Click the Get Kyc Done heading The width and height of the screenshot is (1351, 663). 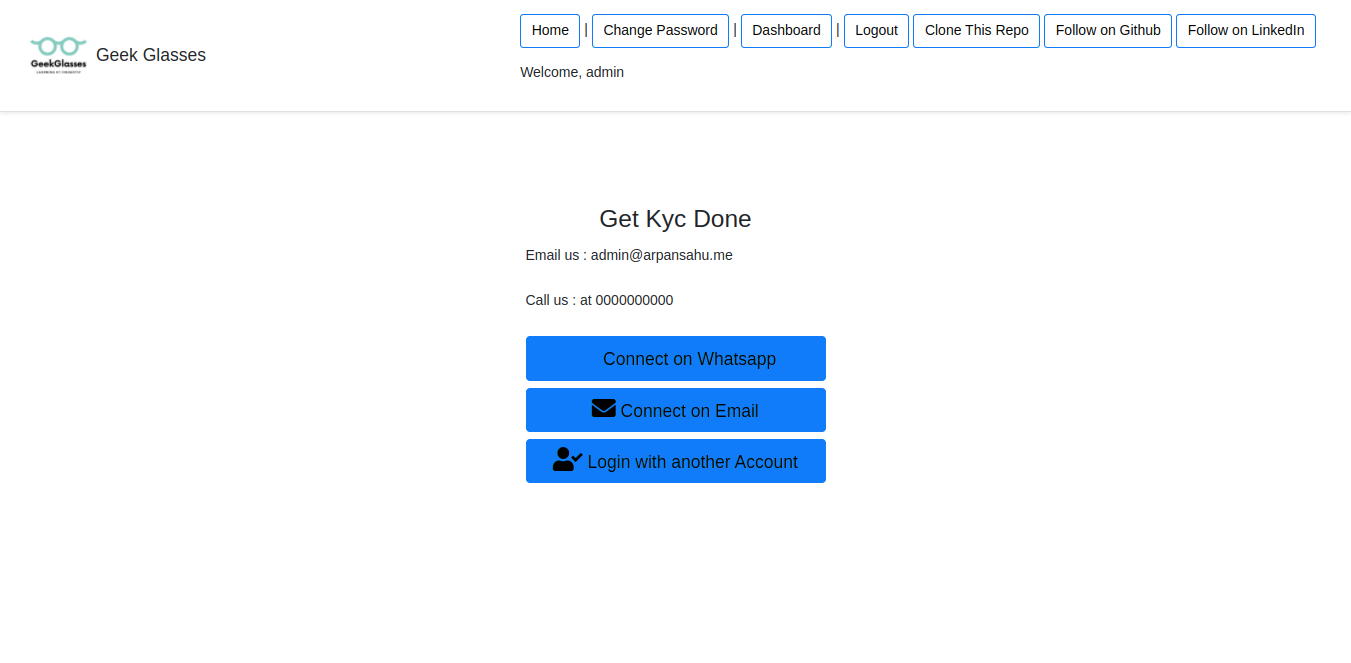[675, 219]
